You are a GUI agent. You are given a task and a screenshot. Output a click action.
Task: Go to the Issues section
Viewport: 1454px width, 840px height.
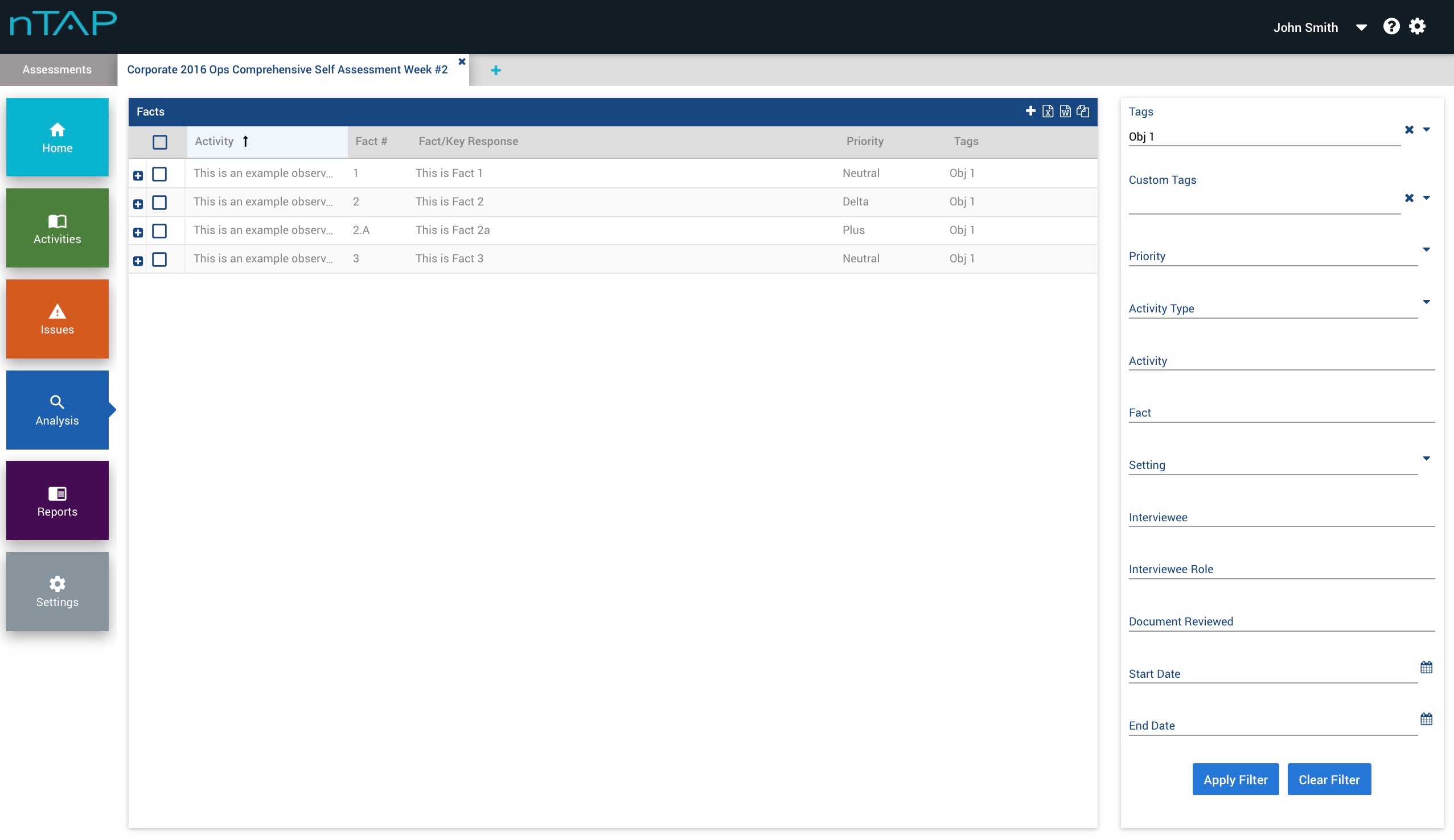(x=57, y=319)
